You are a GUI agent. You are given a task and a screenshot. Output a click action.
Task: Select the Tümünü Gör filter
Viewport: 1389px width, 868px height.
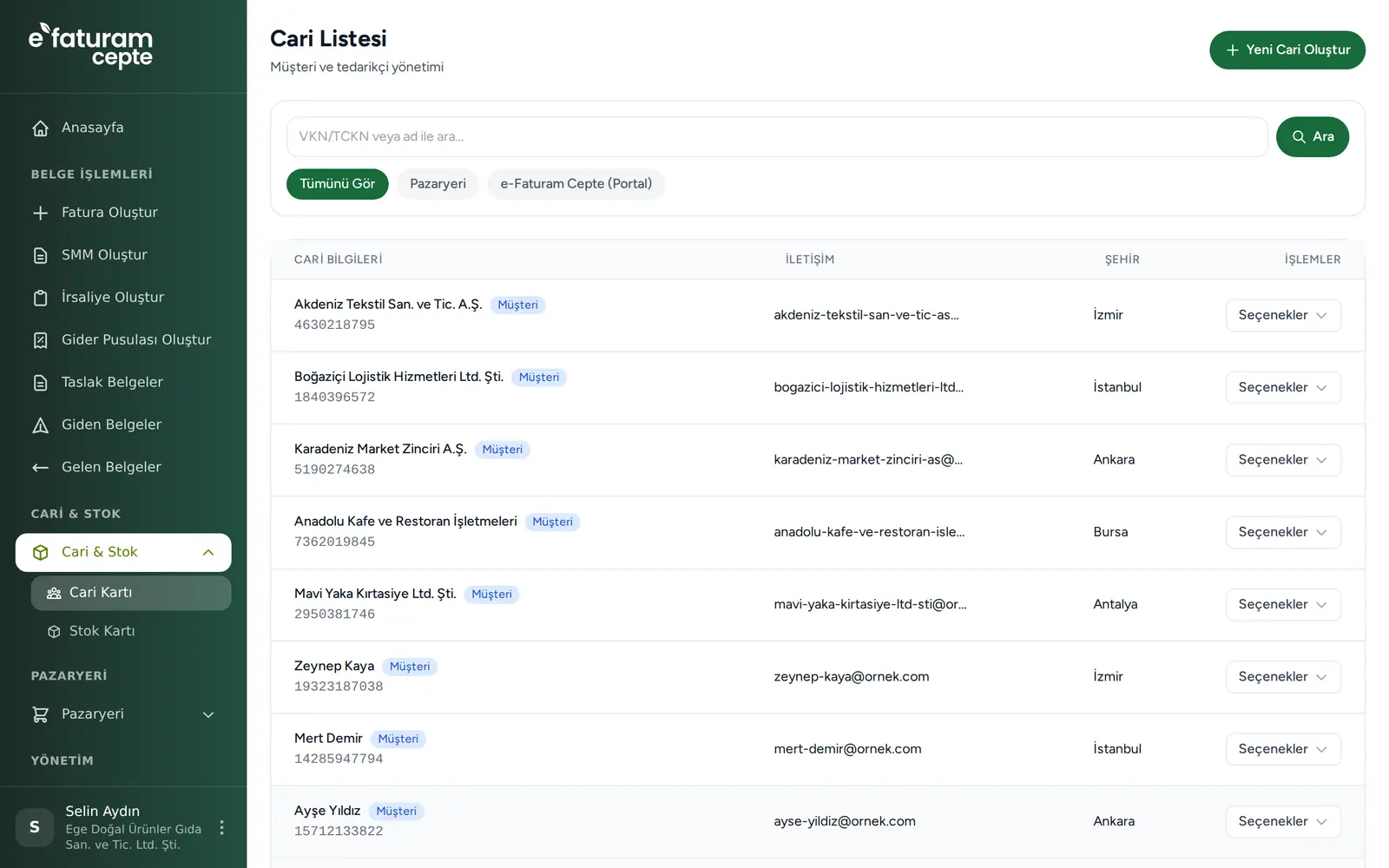338,184
